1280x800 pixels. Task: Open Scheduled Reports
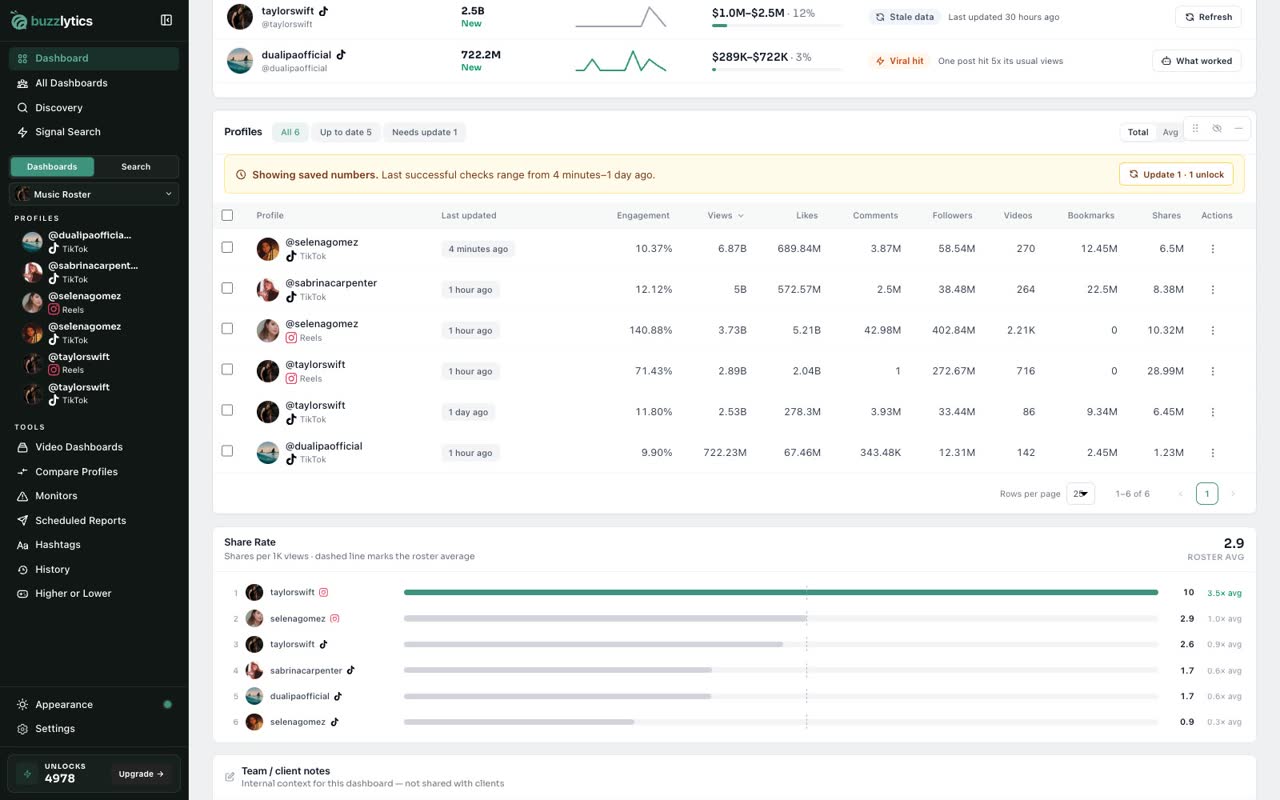[x=94, y=521]
